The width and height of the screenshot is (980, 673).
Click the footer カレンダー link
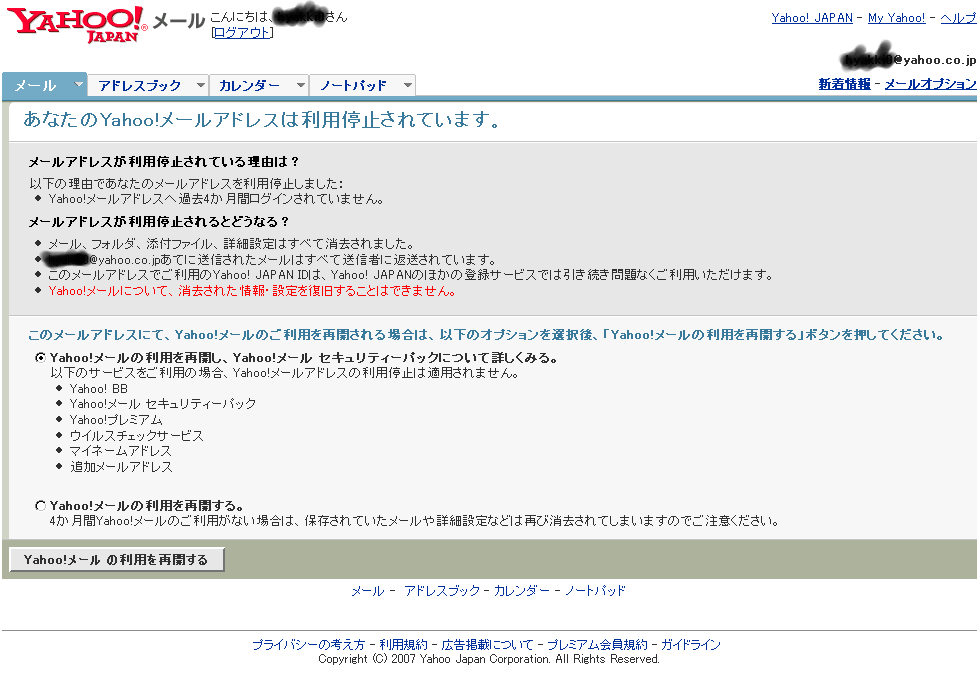pos(522,591)
